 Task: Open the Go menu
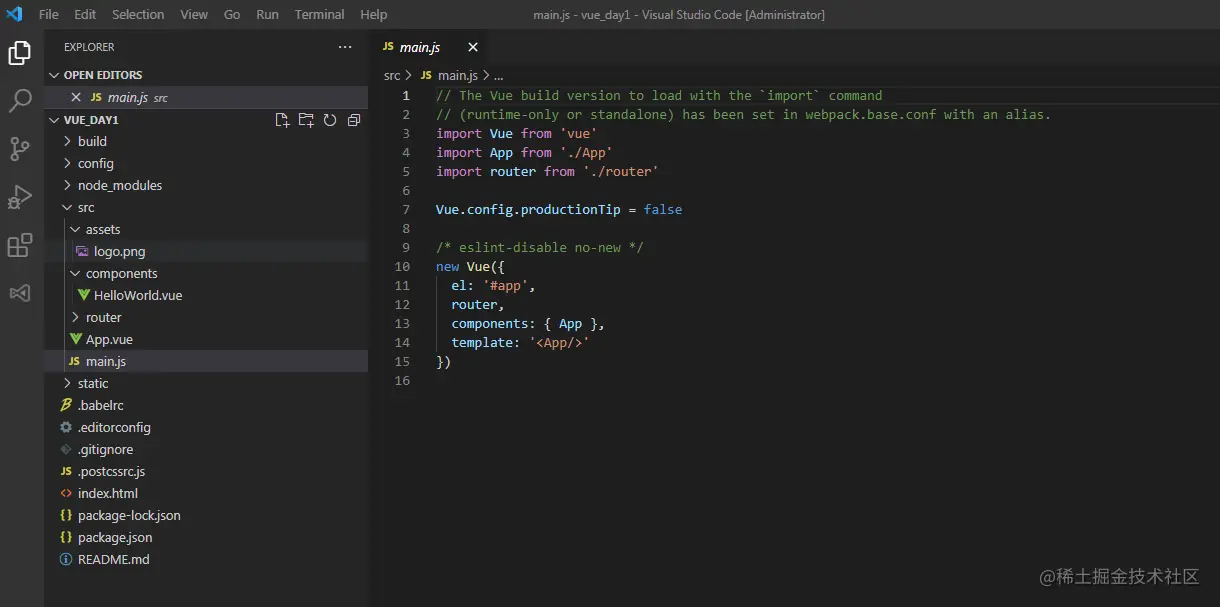coord(232,14)
